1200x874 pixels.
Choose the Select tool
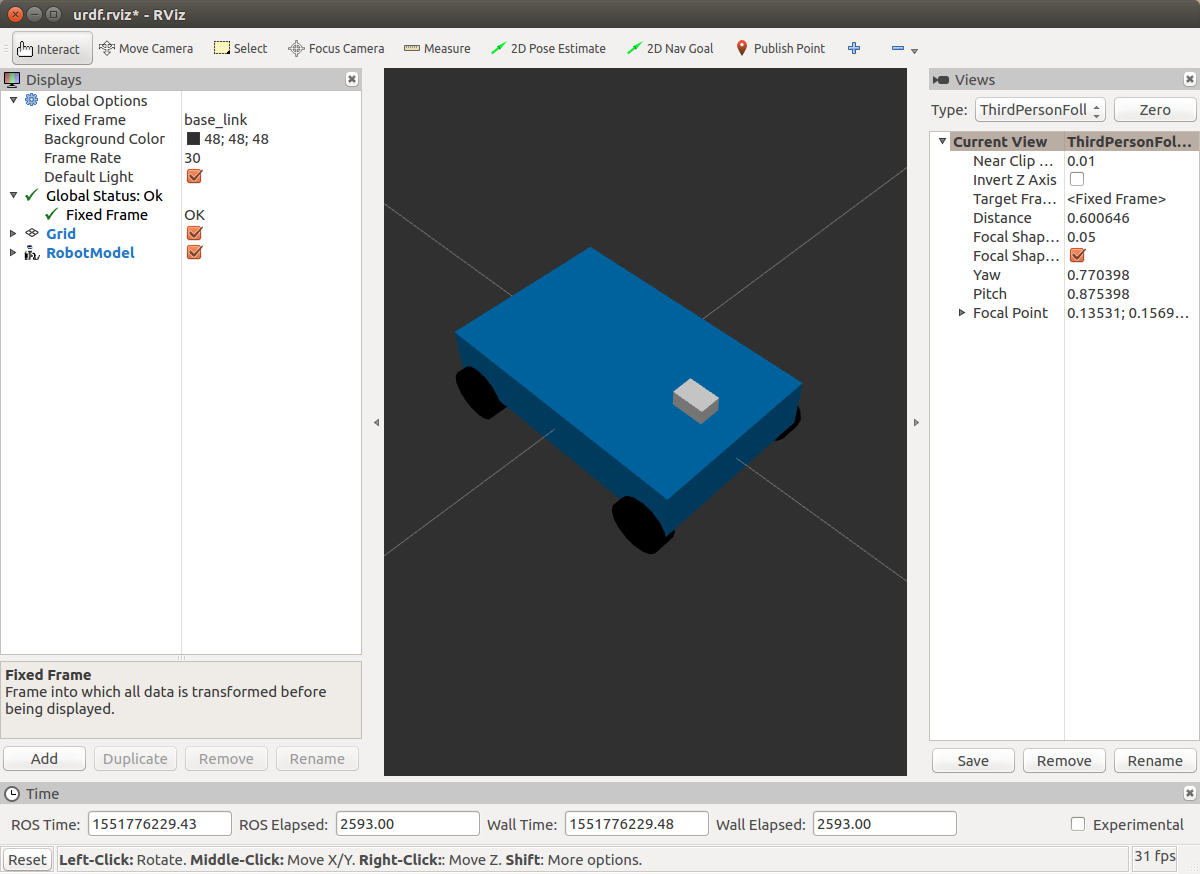coord(240,48)
